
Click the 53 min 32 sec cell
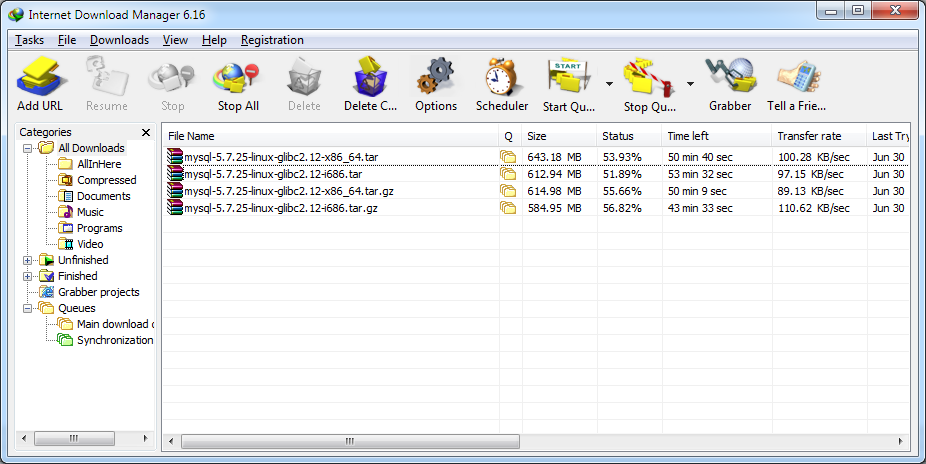pos(700,174)
